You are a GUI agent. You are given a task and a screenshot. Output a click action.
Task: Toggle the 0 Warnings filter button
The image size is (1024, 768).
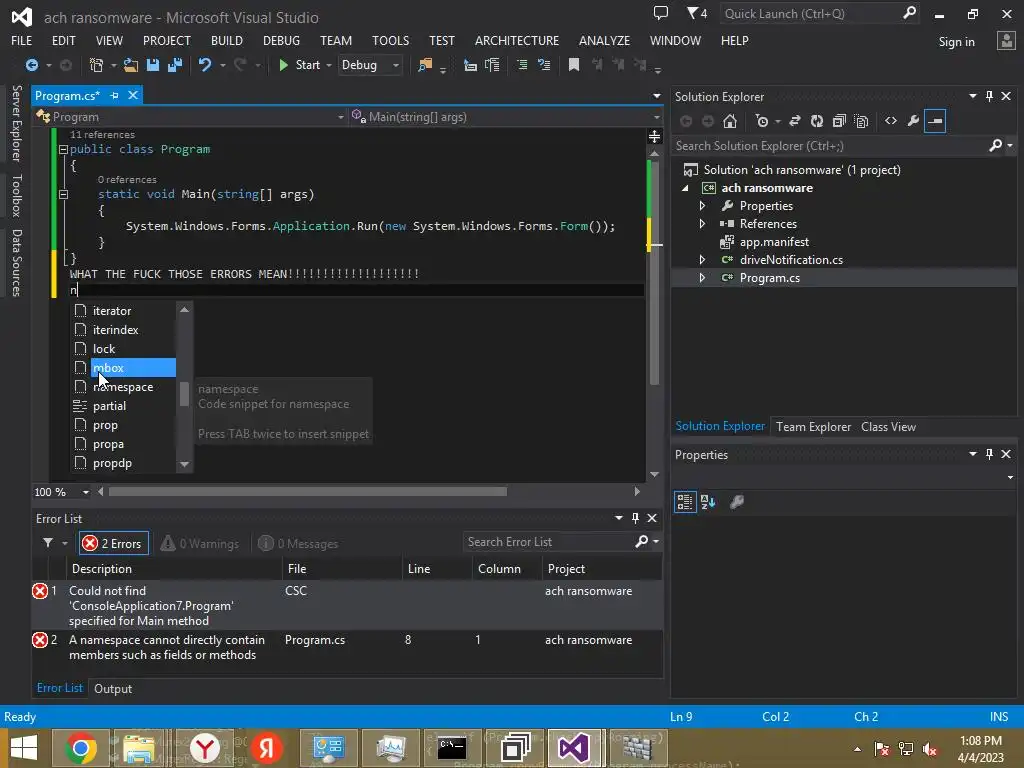pos(200,543)
